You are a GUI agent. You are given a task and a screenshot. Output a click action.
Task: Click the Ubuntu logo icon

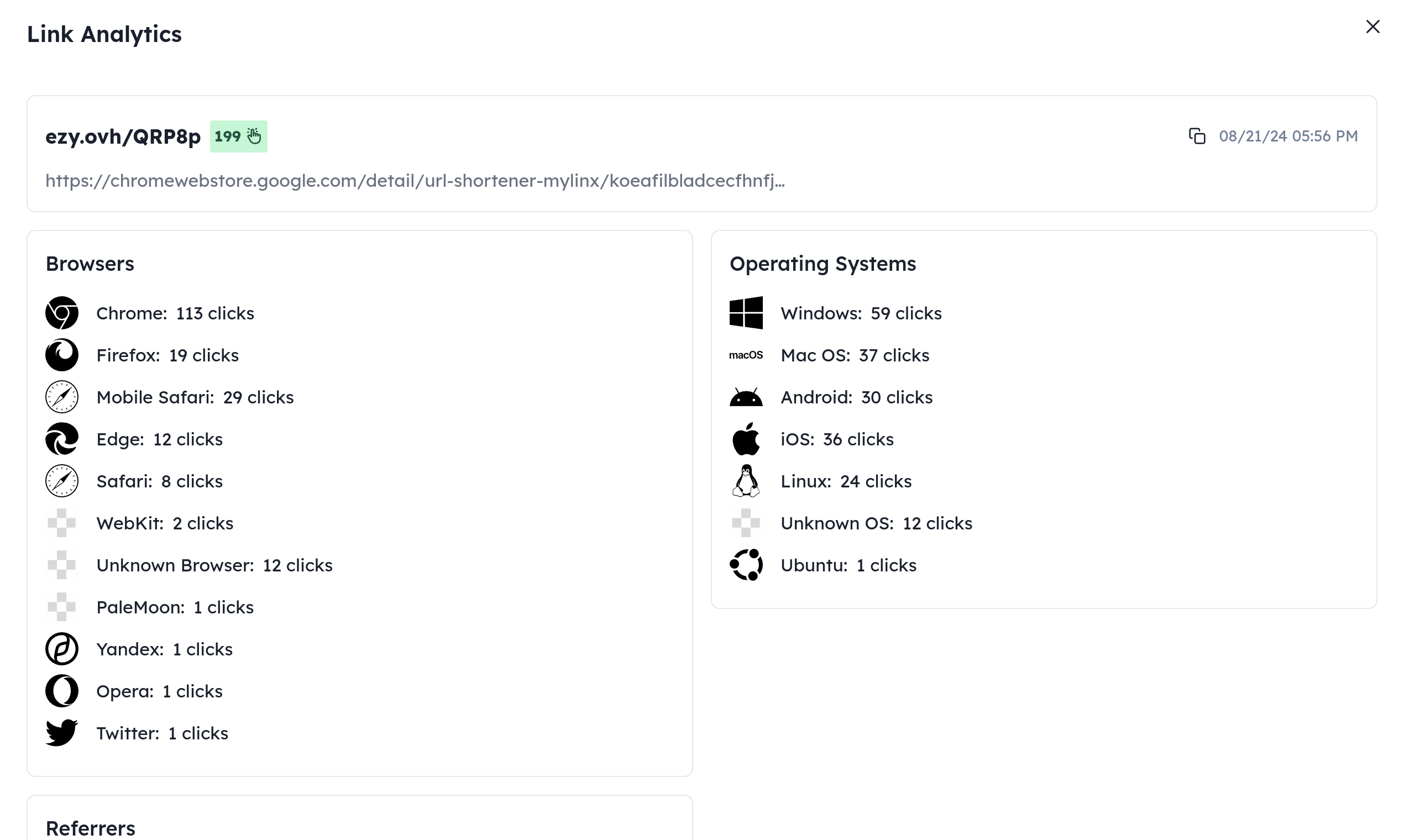[746, 564]
